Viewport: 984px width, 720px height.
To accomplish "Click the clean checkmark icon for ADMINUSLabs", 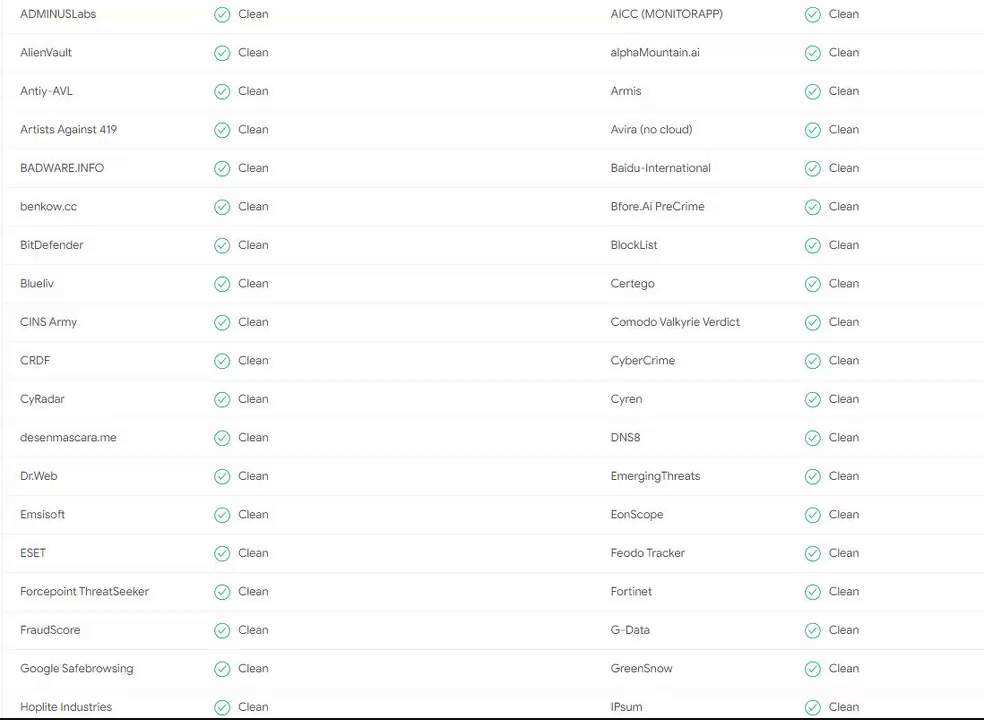I will point(222,14).
